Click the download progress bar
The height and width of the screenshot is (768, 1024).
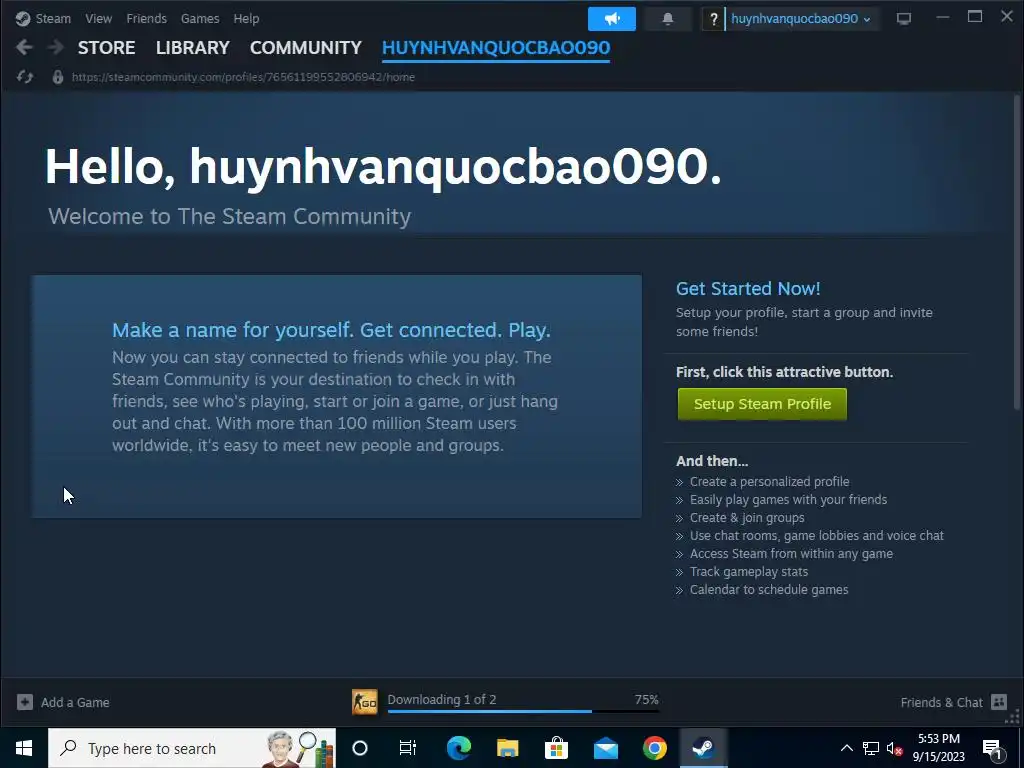[x=523, y=711]
